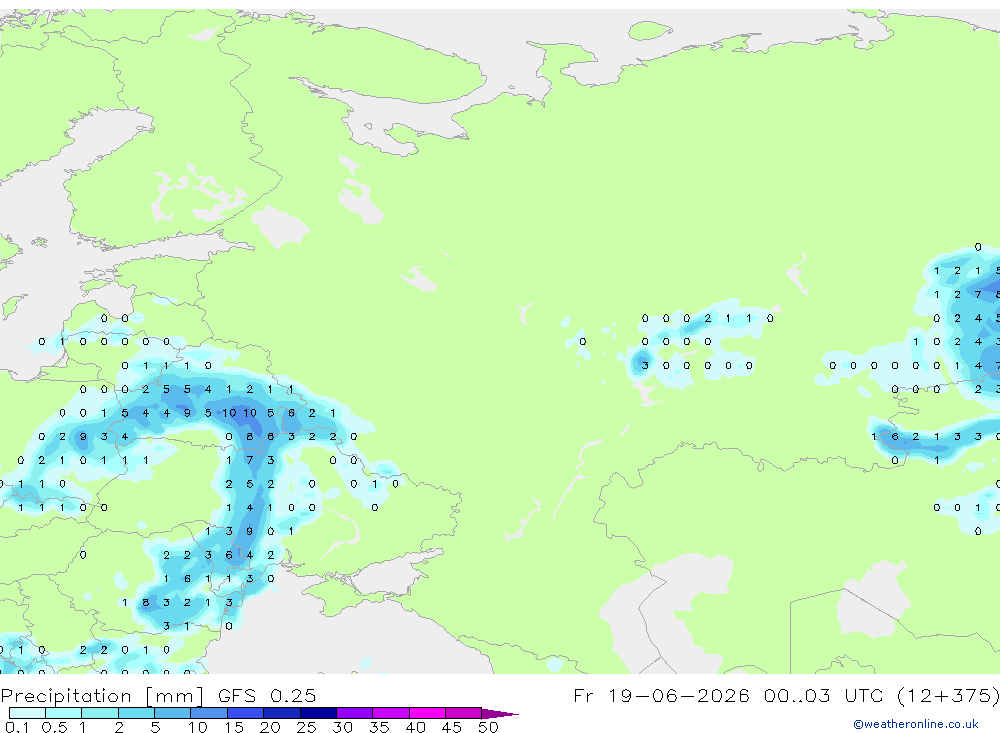
Task: Click the legend label '45'
Action: click(452, 727)
